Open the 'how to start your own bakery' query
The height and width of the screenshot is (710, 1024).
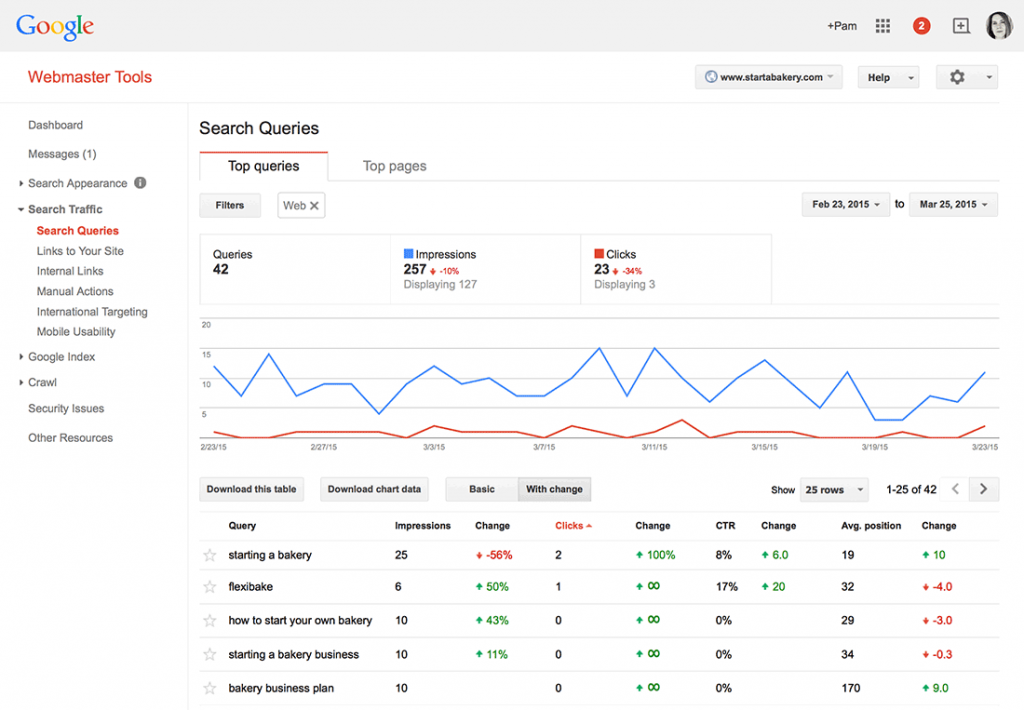click(x=300, y=621)
